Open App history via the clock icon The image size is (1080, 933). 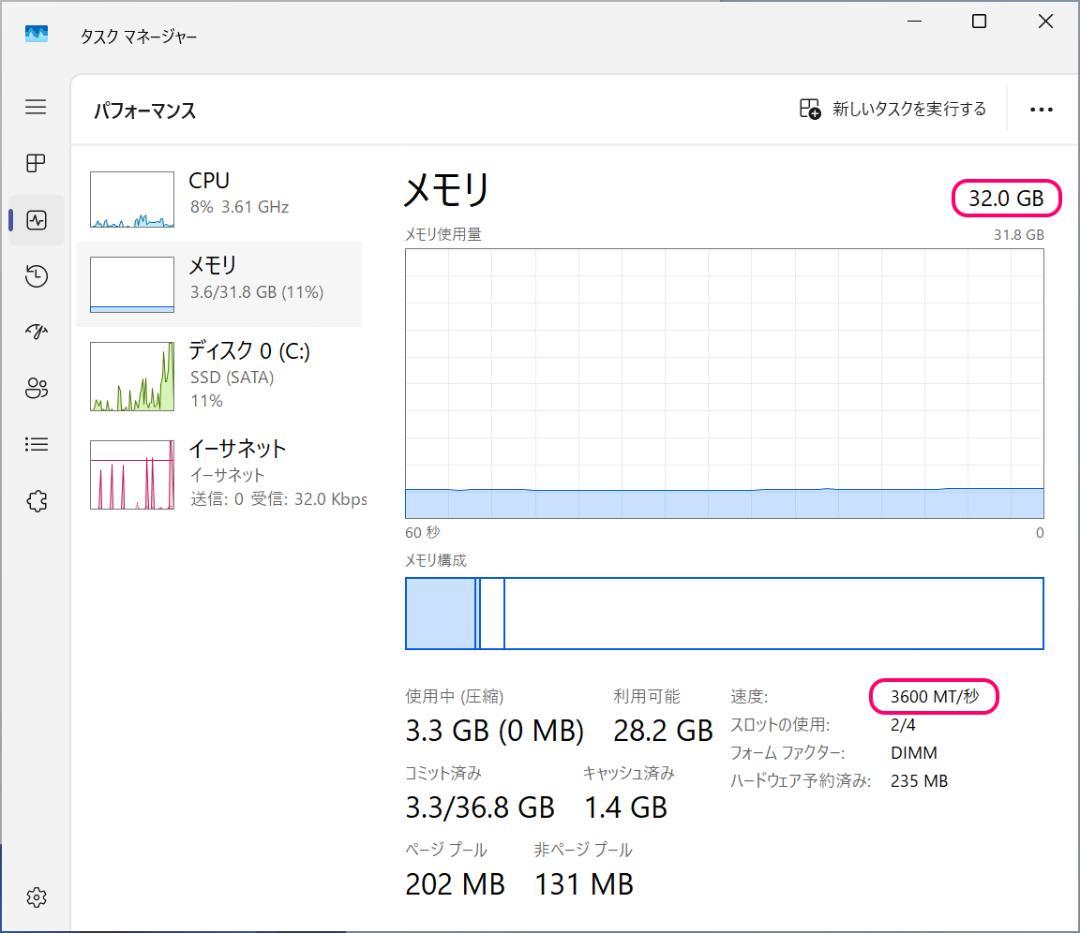tap(36, 276)
